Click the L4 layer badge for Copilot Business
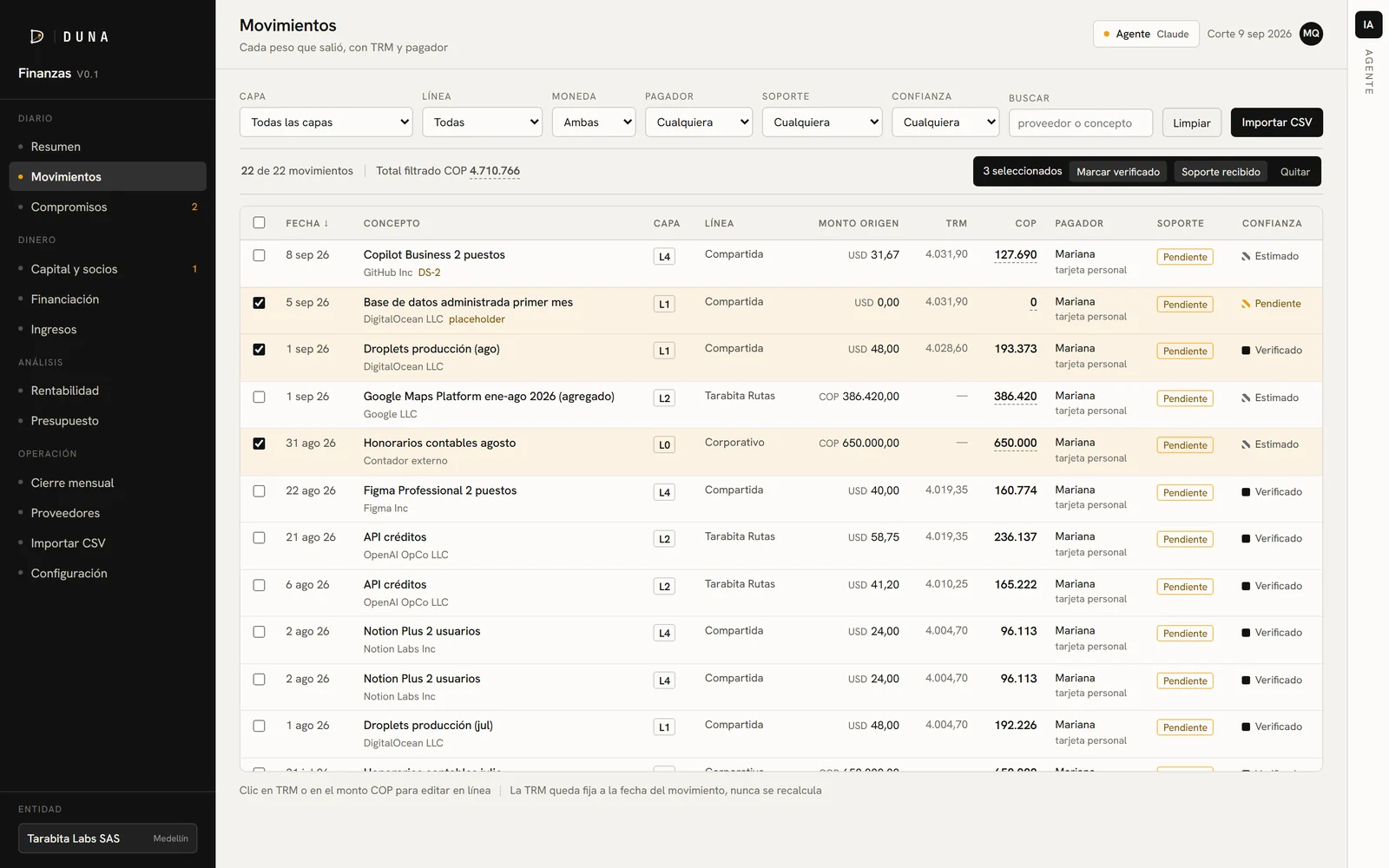 pos(664,257)
